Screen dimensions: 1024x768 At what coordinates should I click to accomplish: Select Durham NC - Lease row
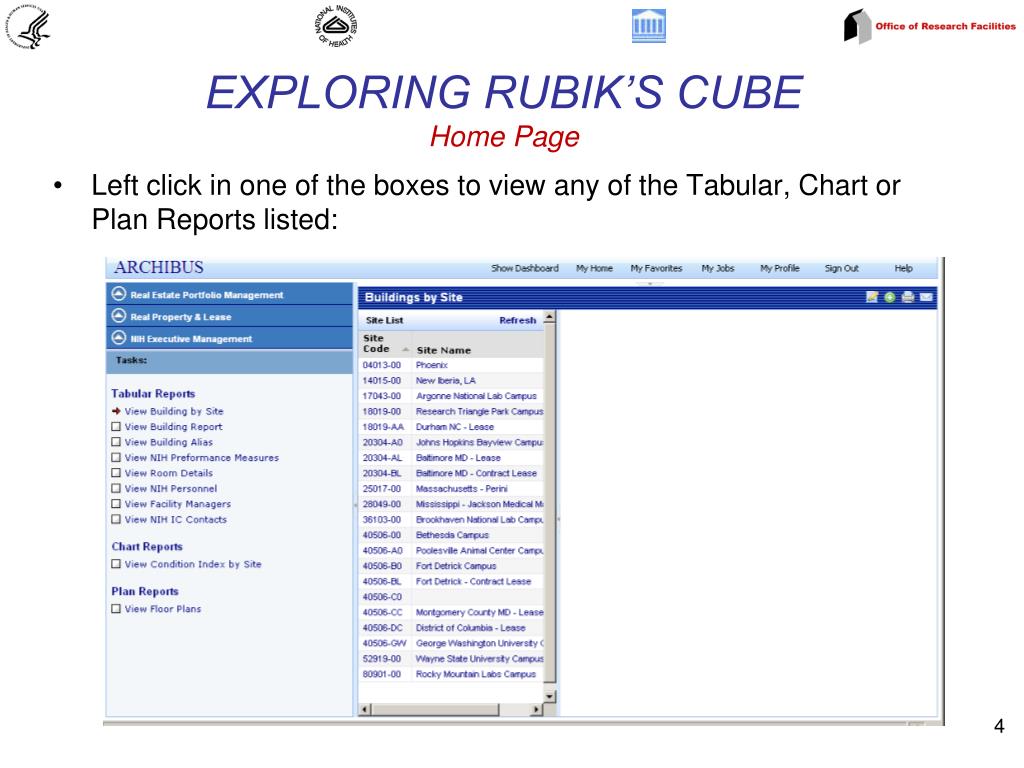click(x=451, y=426)
